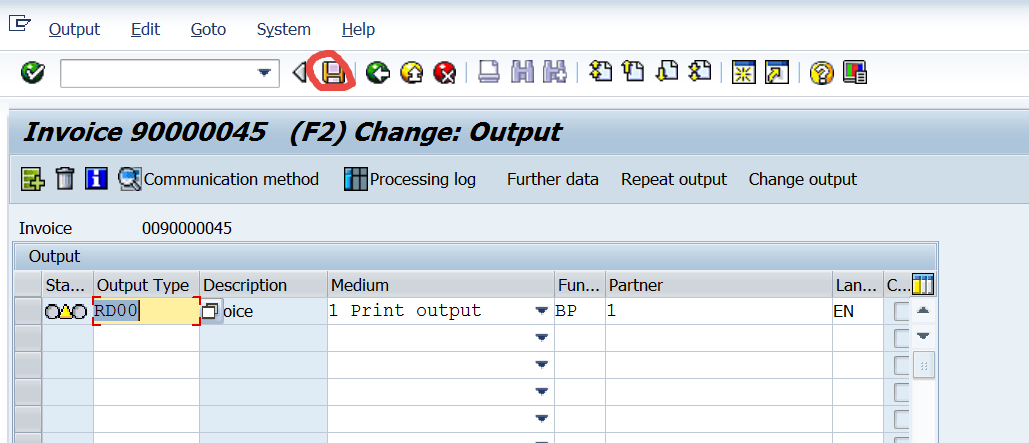Image resolution: width=1029 pixels, height=443 pixels.
Task: Click the Save icon in the toolbar
Action: pyautogui.click(x=332, y=72)
